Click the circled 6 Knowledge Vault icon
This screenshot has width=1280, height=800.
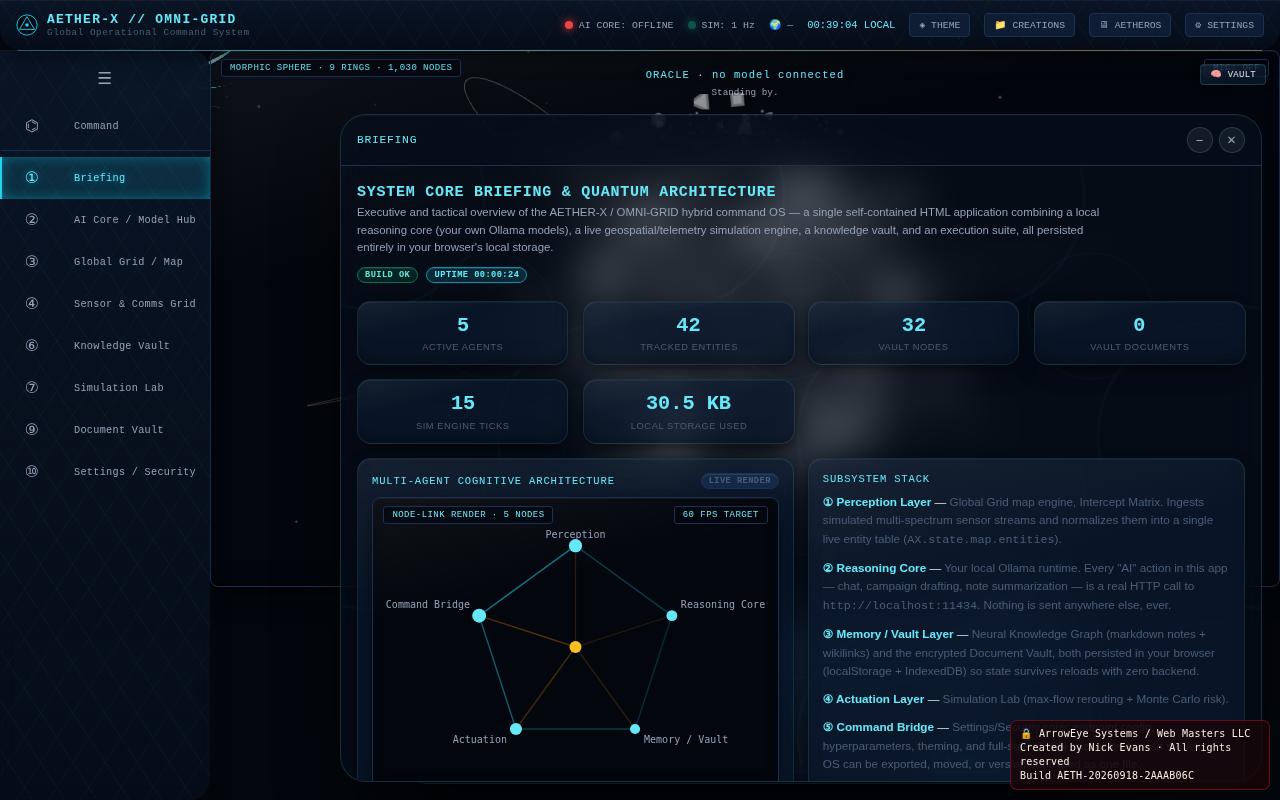[32, 346]
